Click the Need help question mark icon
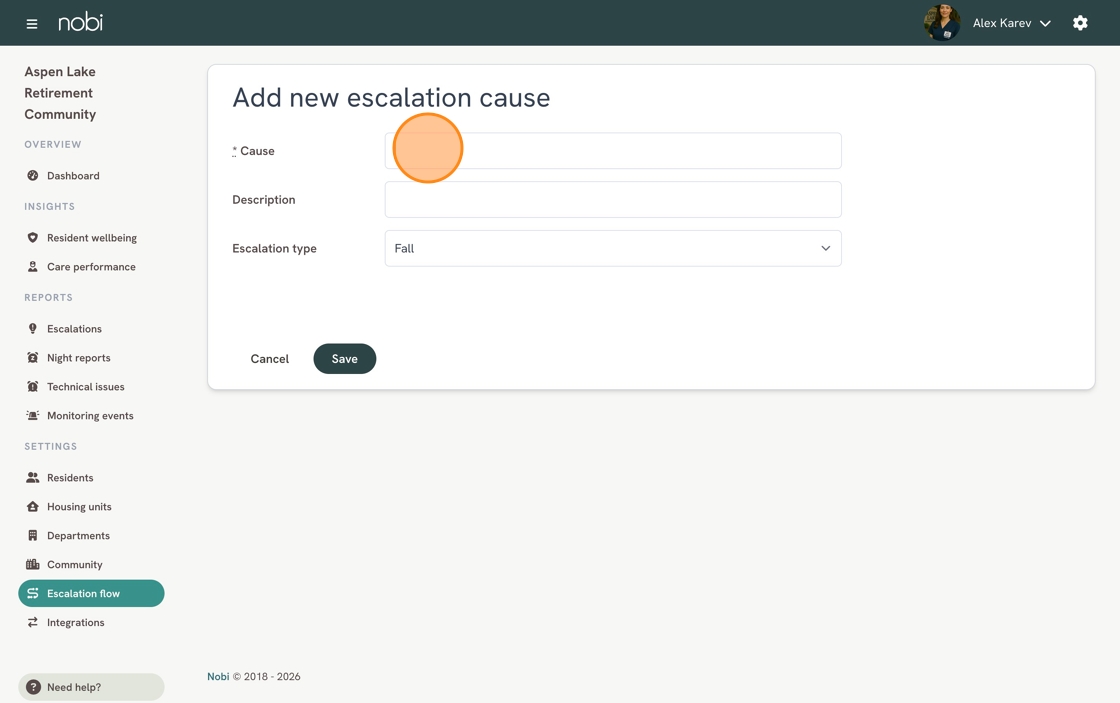The height and width of the screenshot is (703, 1120). (33, 687)
